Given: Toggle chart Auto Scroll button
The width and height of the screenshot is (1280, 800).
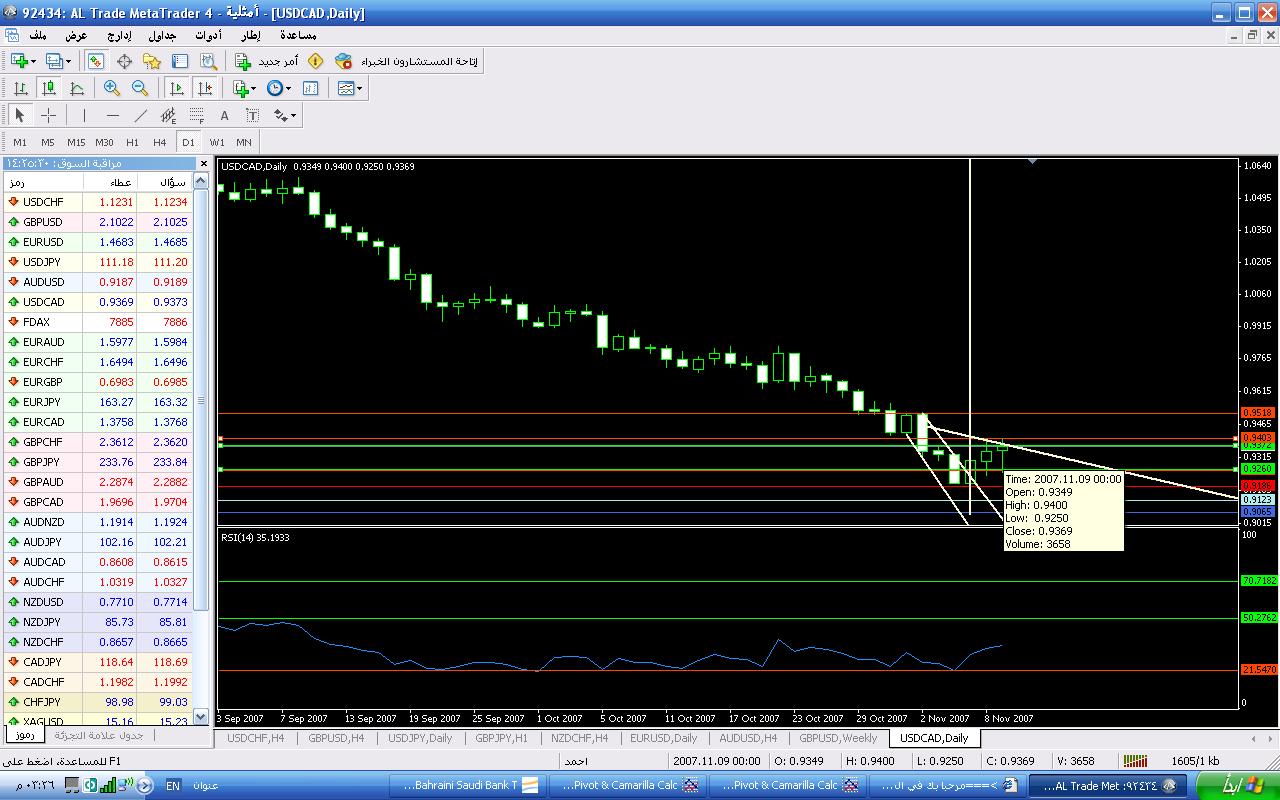Looking at the screenshot, I should (176, 88).
